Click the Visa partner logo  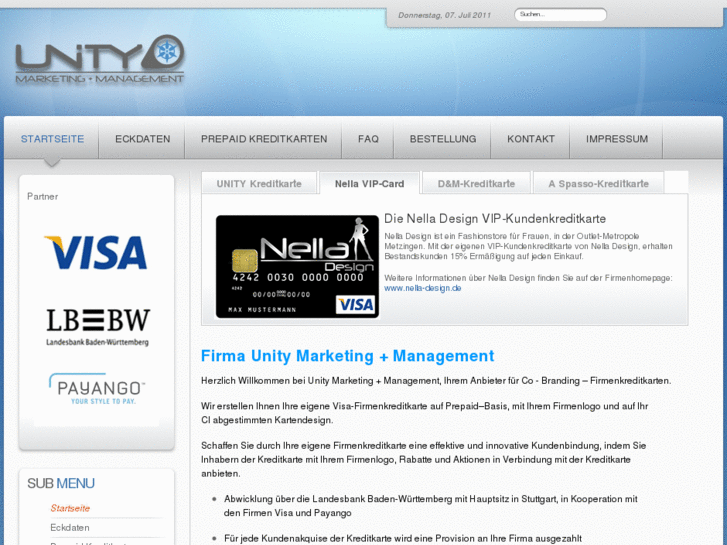pos(96,252)
